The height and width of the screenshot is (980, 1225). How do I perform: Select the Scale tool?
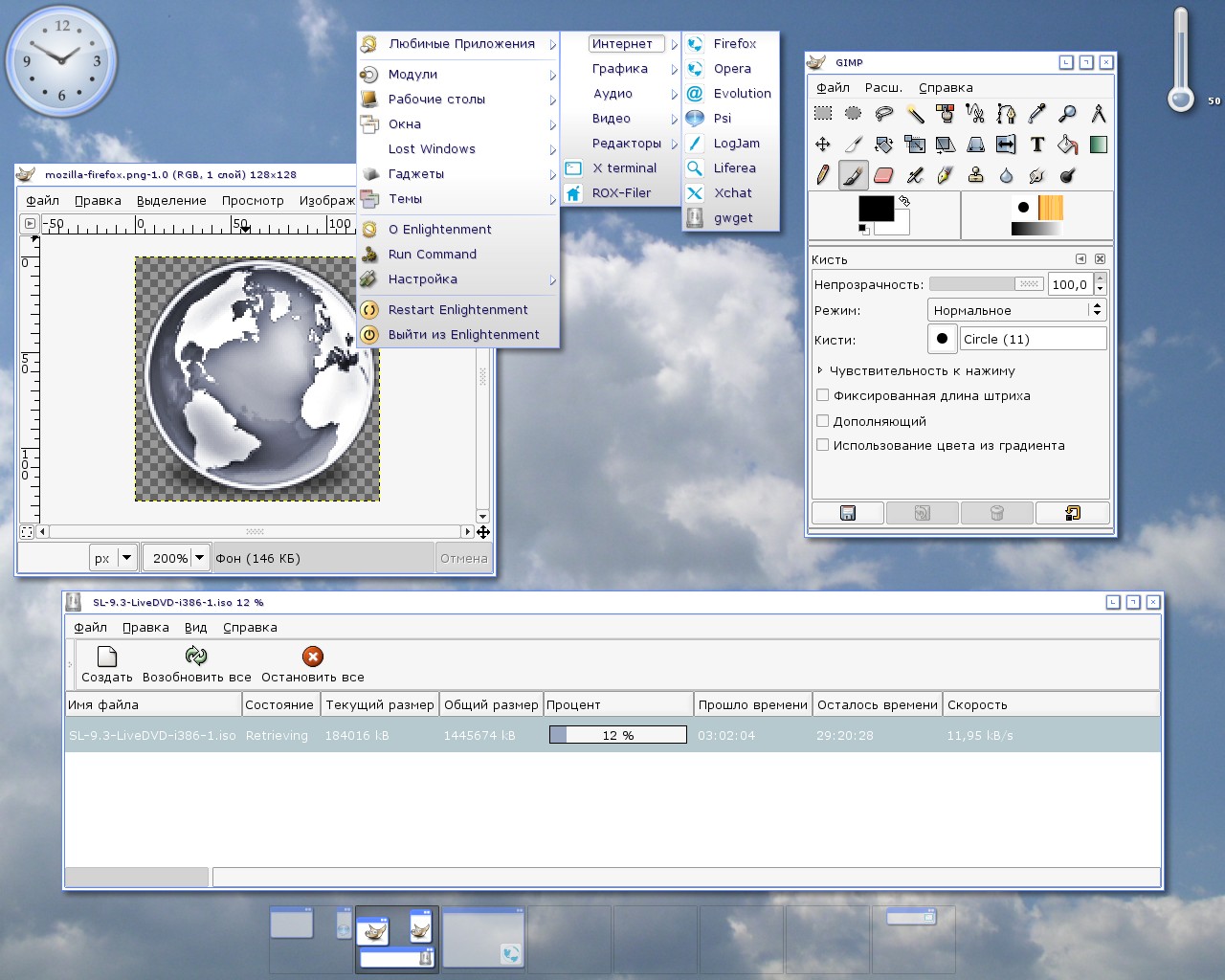pos(915,145)
